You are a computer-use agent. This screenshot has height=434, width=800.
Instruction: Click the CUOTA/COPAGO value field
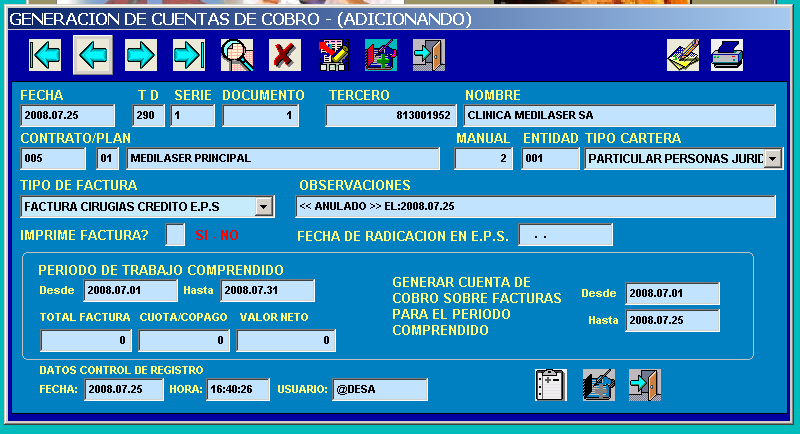click(184, 341)
